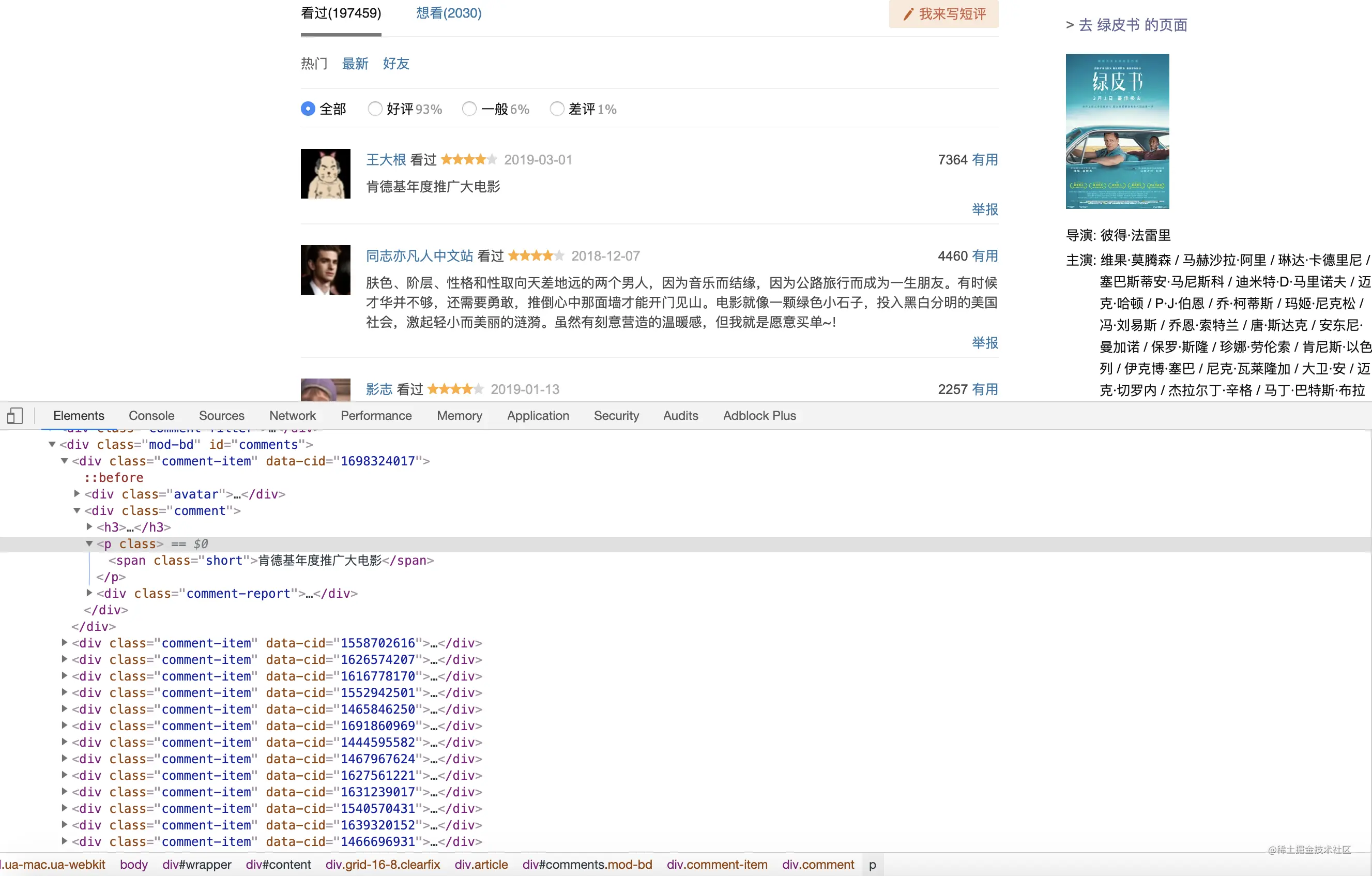Screen dimensions: 1372x876
Task: Click 同志亦凡人中文站's avatar image
Action: [x=325, y=269]
